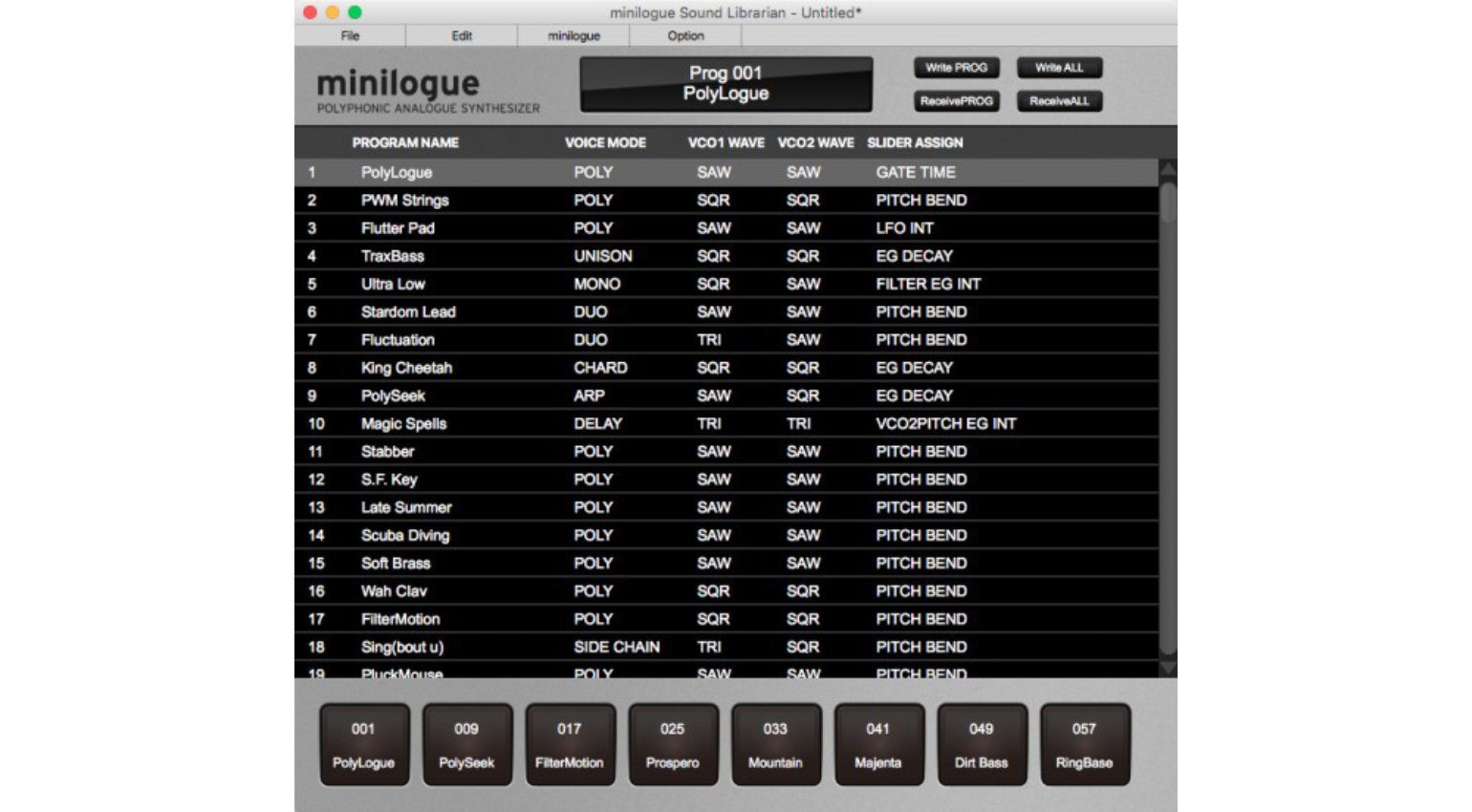This screenshot has width=1472, height=812.
Task: Open the File menu
Action: [350, 35]
